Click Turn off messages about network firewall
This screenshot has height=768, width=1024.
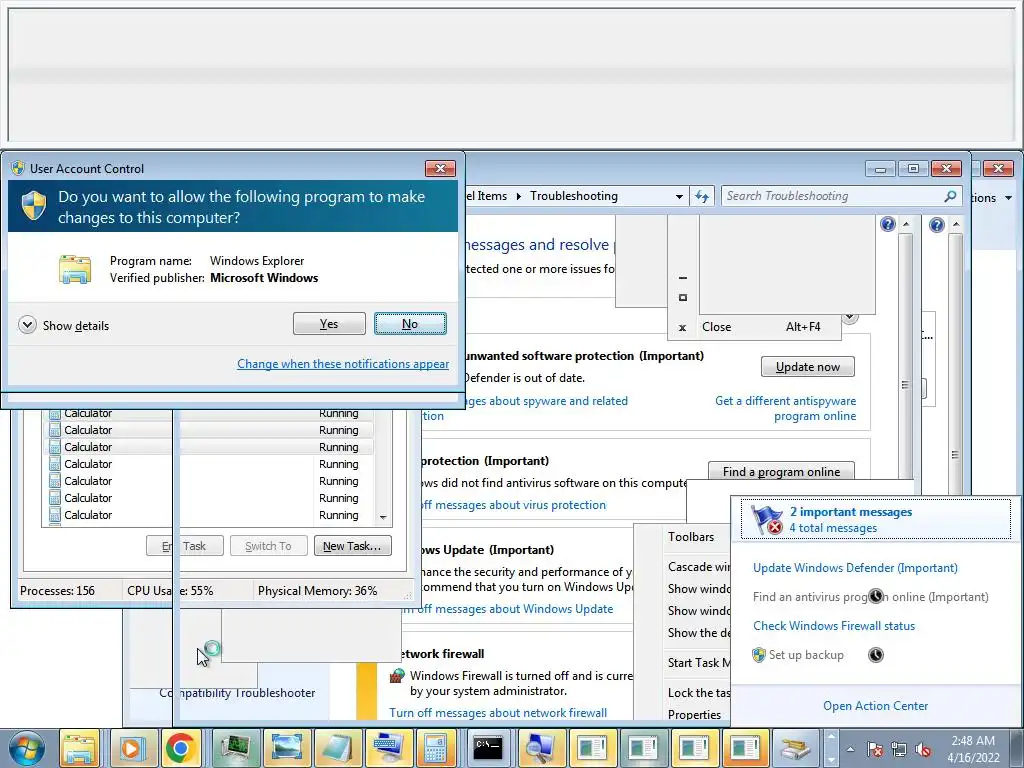click(498, 712)
